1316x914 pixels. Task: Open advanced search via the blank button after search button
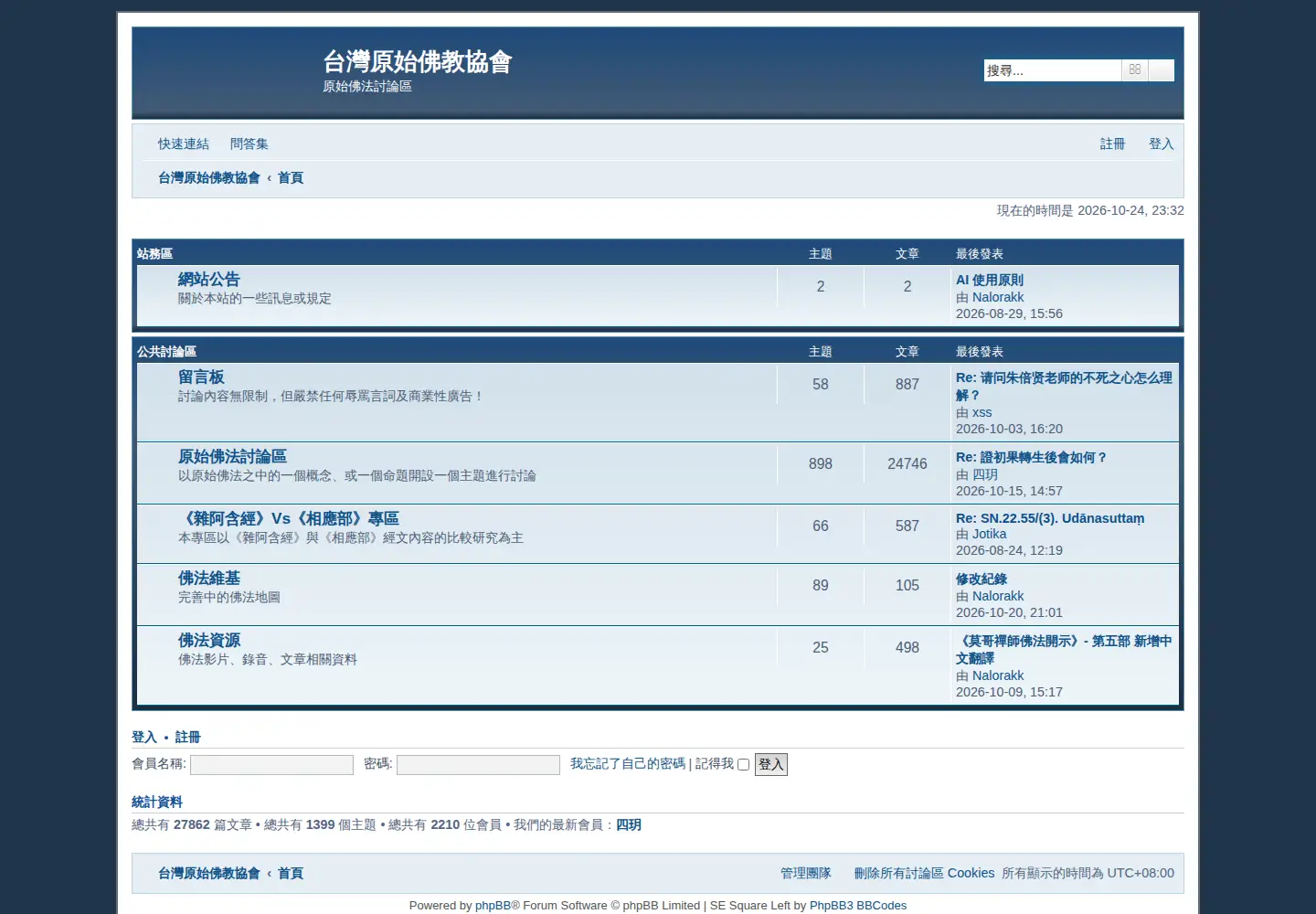[1162, 70]
